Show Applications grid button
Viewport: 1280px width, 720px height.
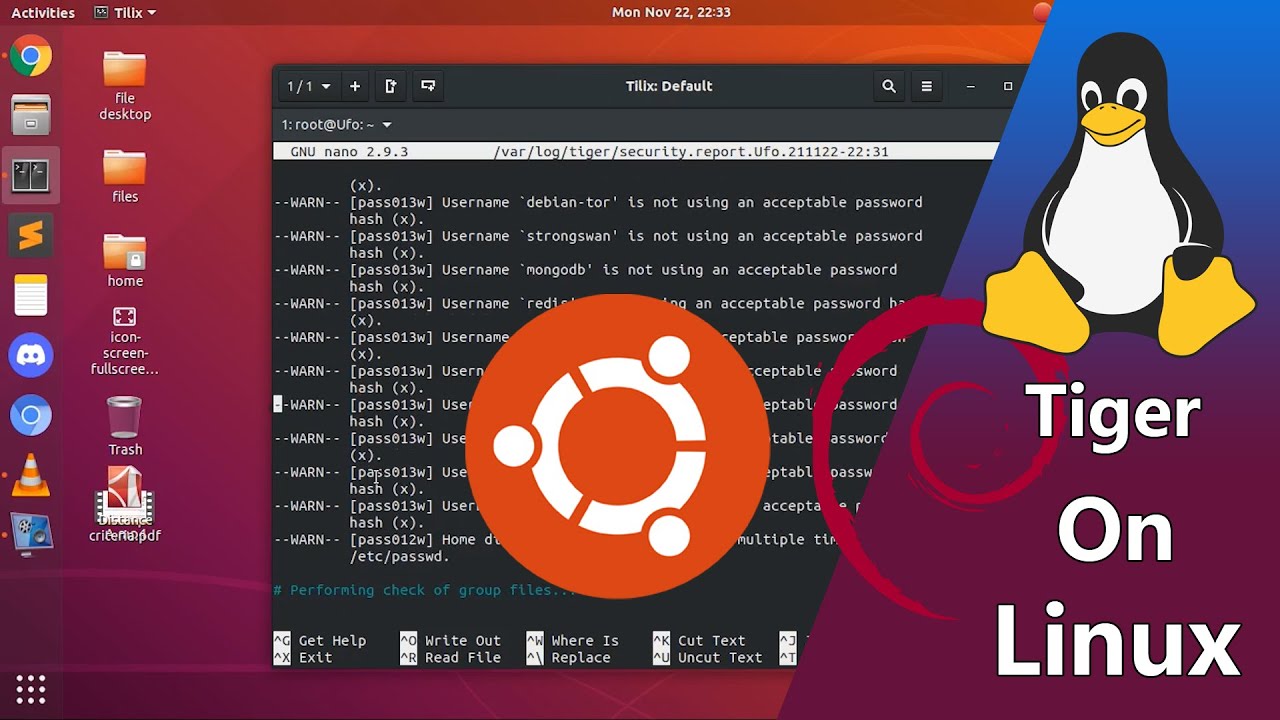coord(31,689)
